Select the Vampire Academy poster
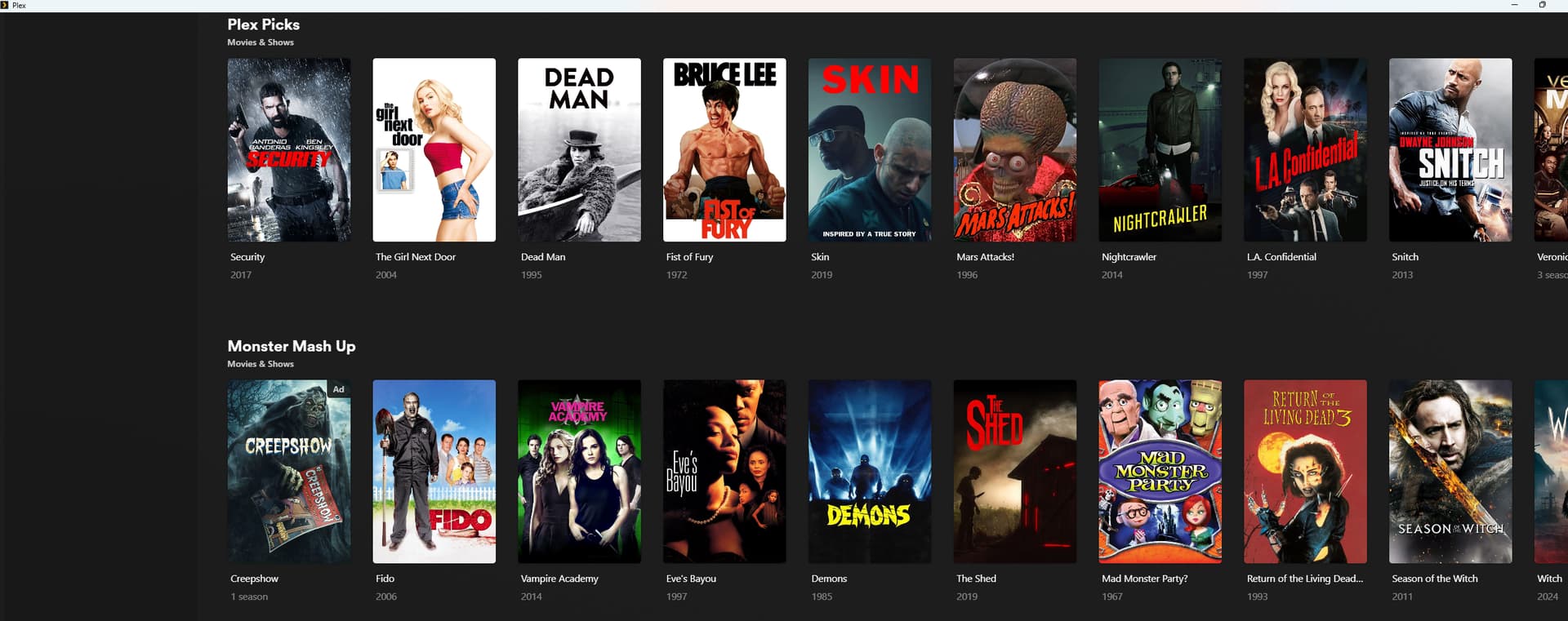Image resolution: width=1568 pixels, height=621 pixels. (x=579, y=472)
